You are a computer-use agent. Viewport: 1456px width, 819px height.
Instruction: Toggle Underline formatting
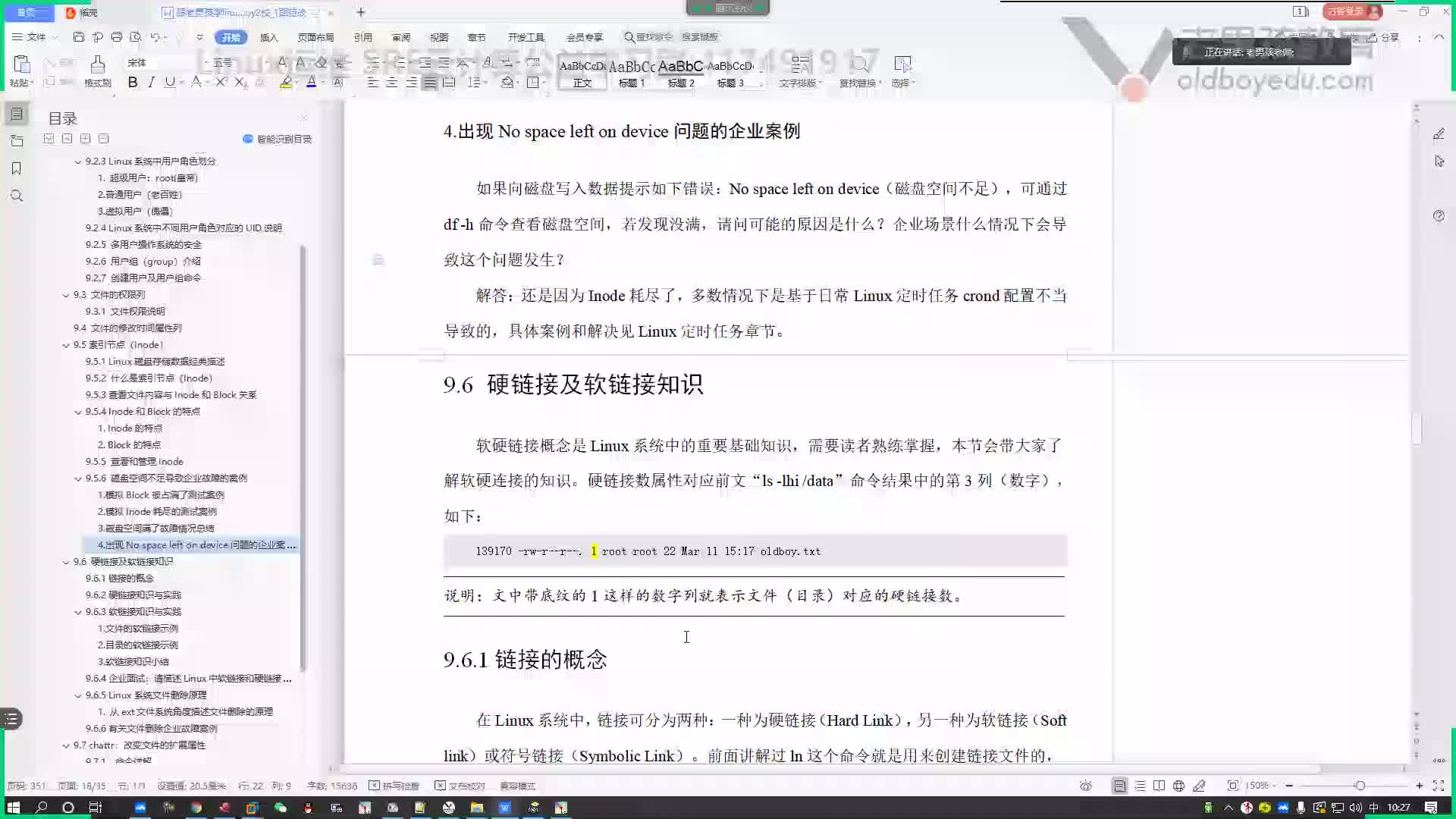(170, 82)
